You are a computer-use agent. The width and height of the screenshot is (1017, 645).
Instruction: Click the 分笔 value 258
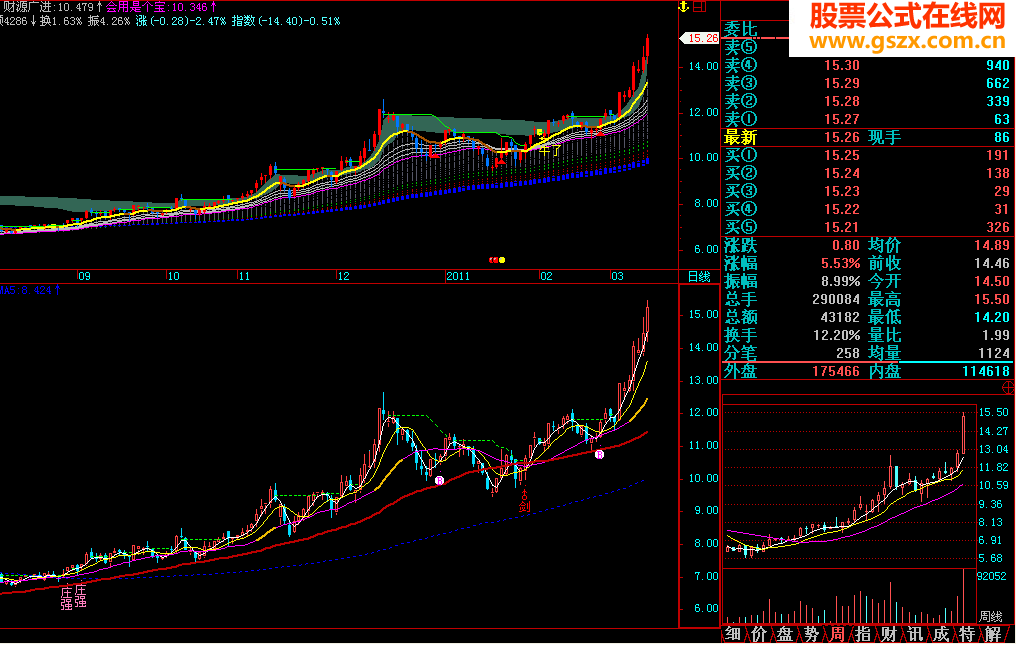848,354
